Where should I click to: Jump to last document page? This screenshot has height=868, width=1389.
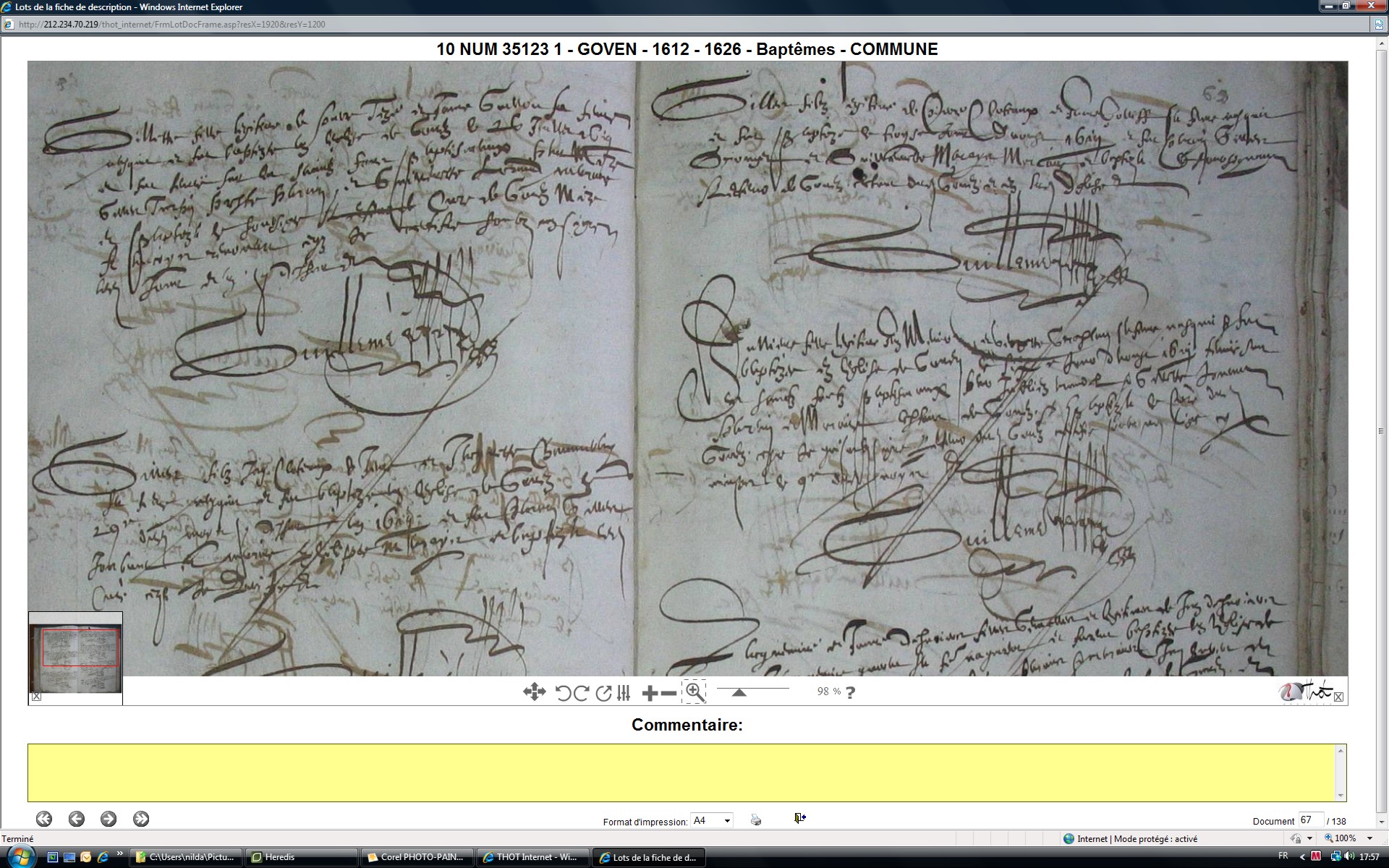141,819
